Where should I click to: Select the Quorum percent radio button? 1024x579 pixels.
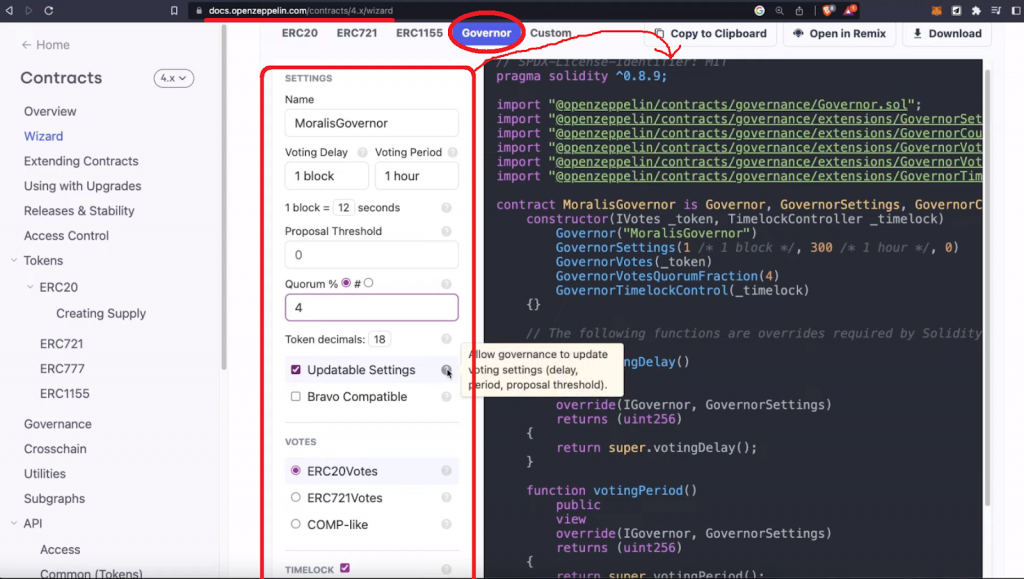pyautogui.click(x=346, y=283)
